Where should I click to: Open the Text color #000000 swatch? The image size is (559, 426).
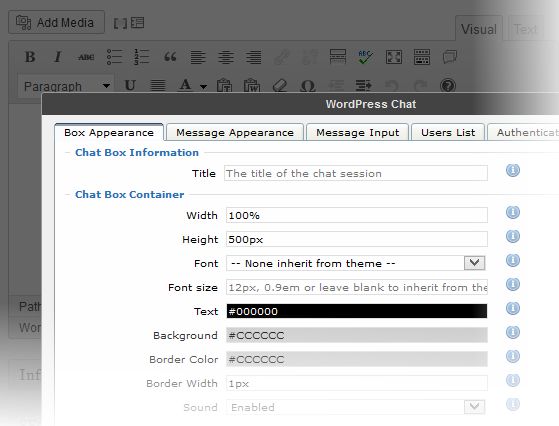(357, 311)
